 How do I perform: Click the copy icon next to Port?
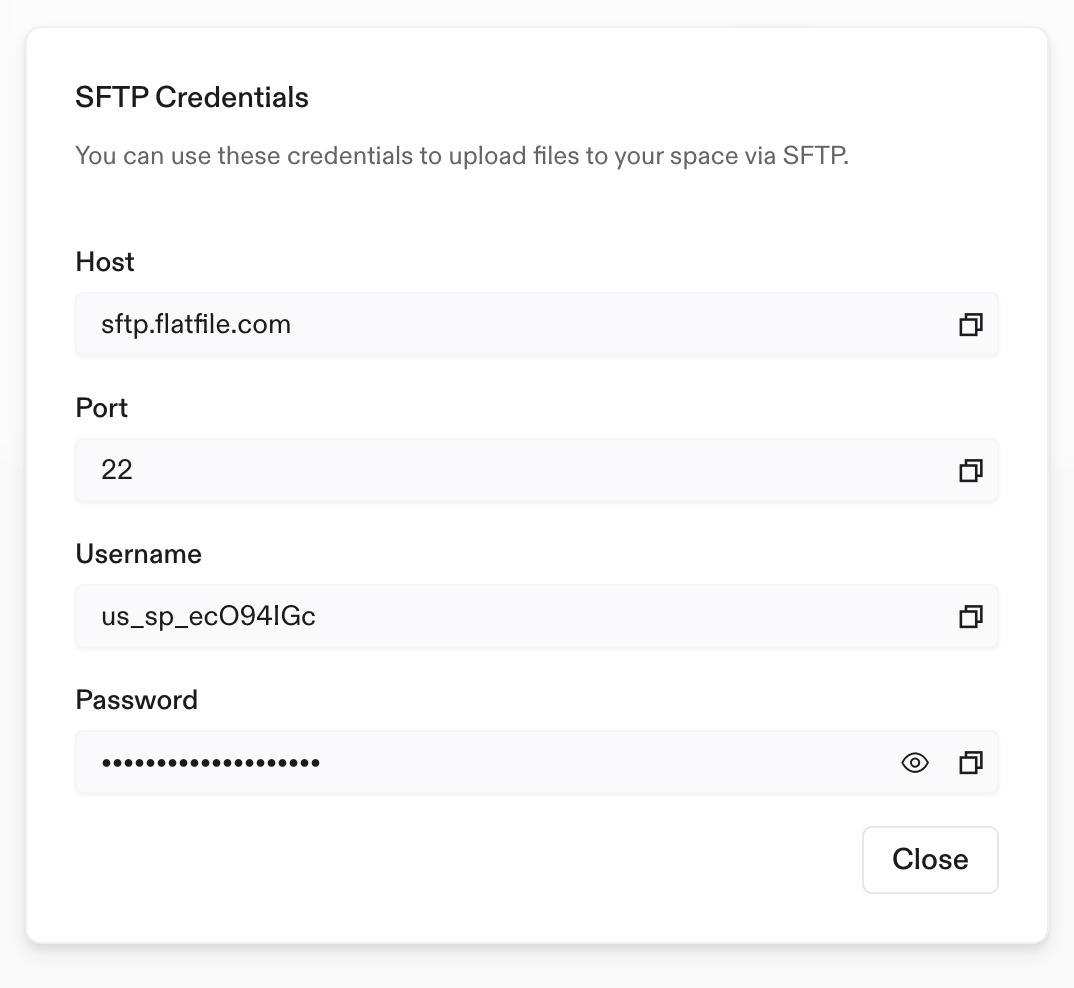point(969,470)
